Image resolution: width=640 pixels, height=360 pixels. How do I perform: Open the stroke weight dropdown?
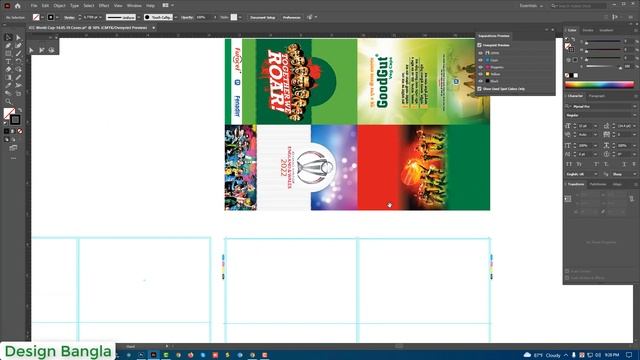tap(100, 18)
